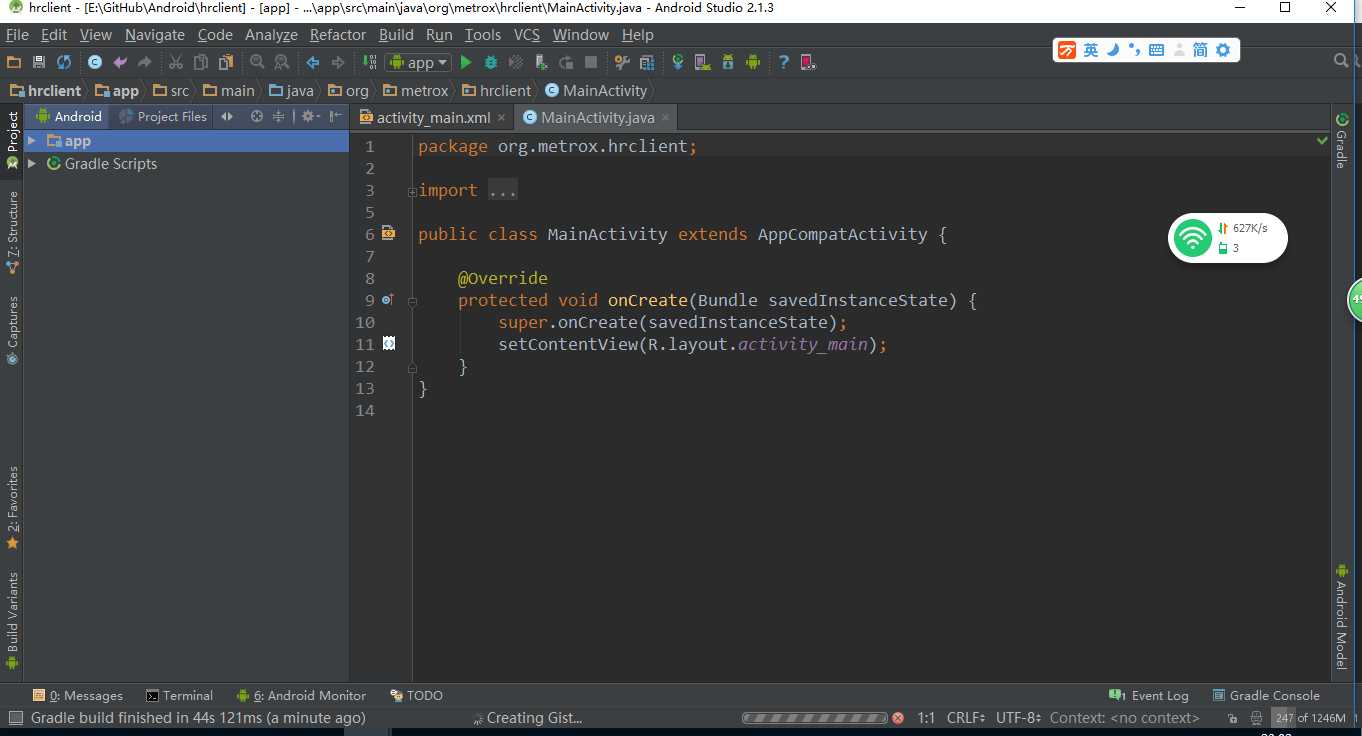Viewport: 1362px width, 736px height.
Task: Open the Structure side panel
Action: coord(13,234)
